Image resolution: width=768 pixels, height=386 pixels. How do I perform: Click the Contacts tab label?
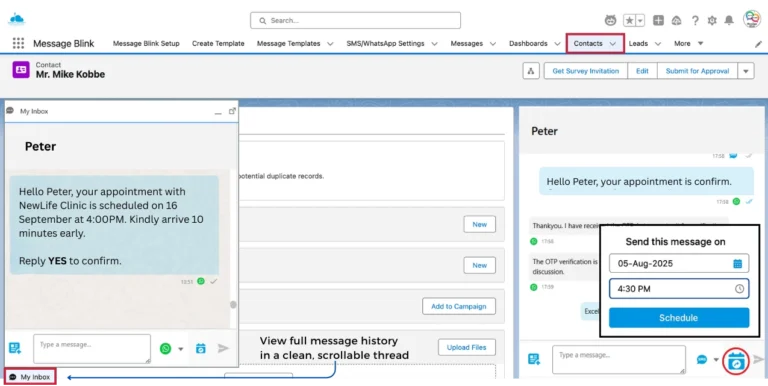(x=588, y=43)
